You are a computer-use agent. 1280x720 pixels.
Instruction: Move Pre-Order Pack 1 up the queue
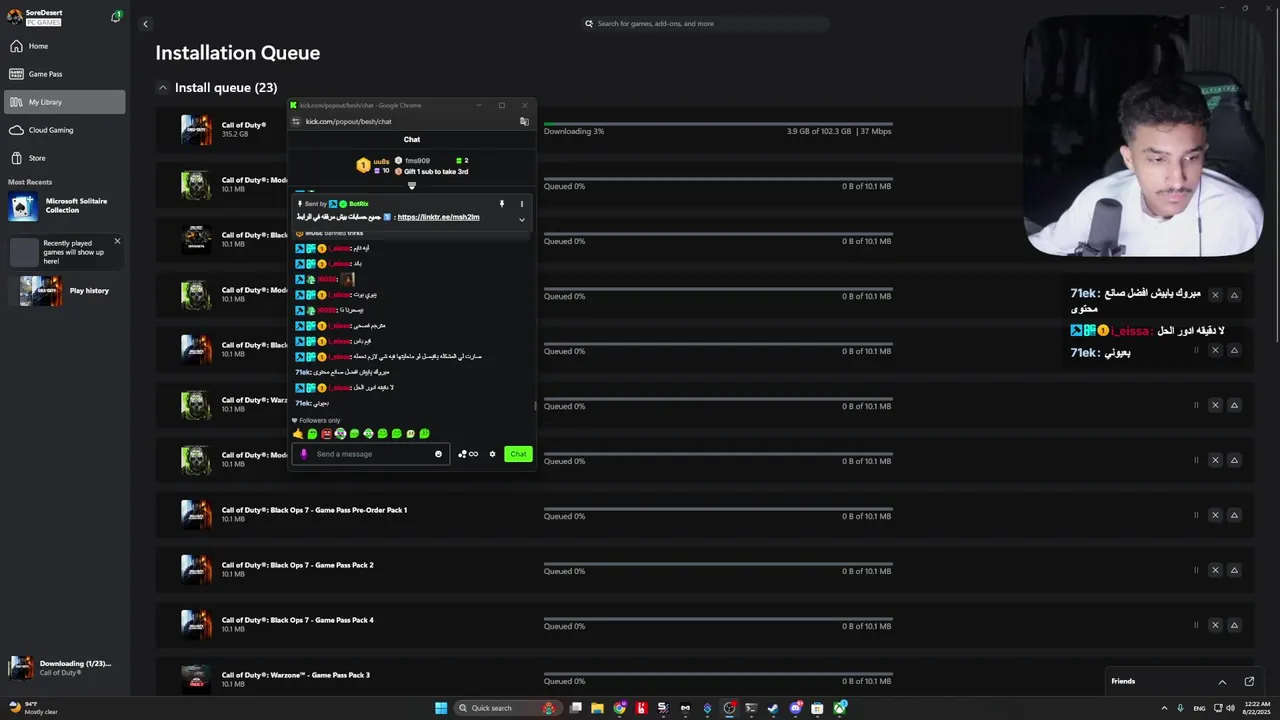pyautogui.click(x=1234, y=515)
